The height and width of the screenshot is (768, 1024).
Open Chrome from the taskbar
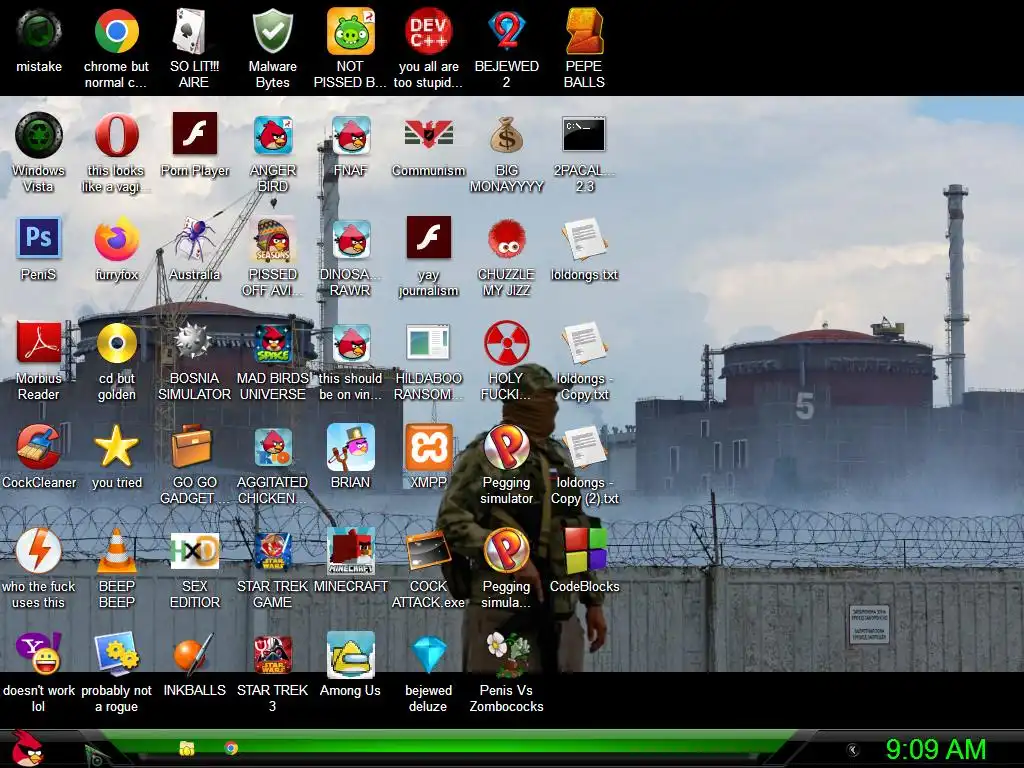231,748
